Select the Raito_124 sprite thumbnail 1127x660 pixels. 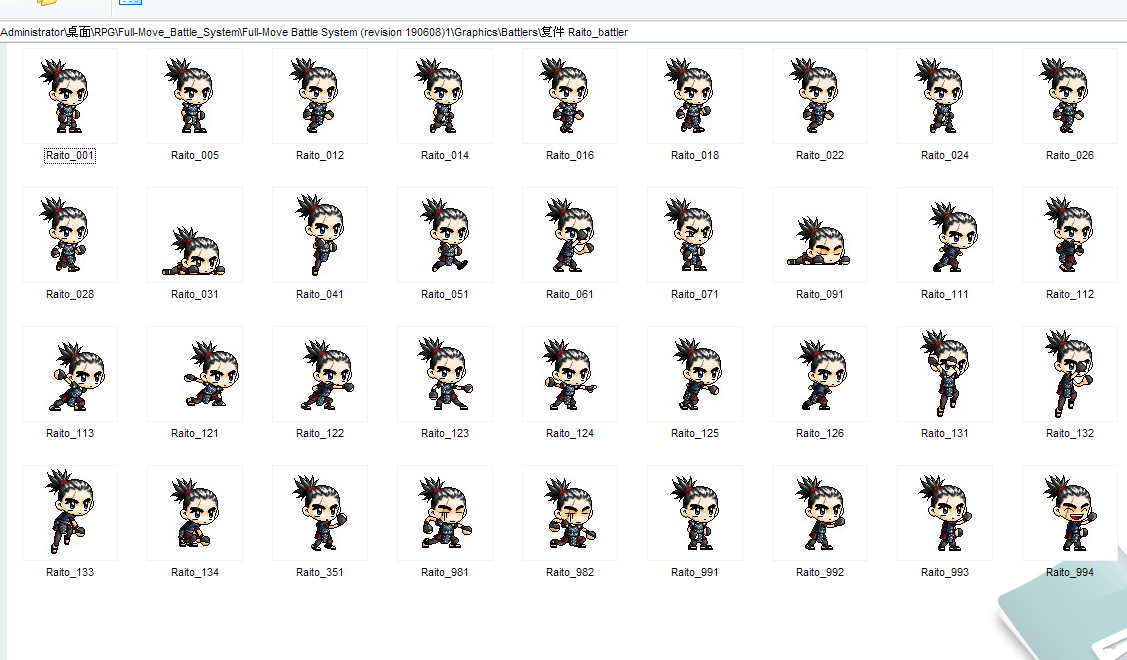point(570,374)
